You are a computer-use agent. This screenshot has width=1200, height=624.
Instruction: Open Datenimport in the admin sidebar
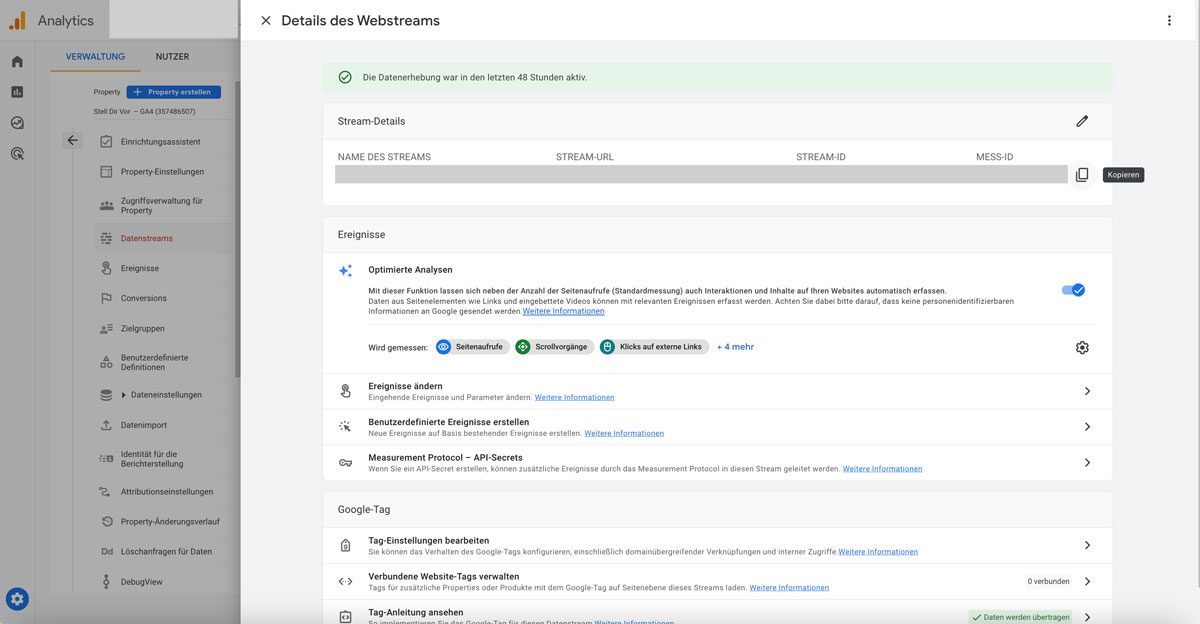pos(143,425)
